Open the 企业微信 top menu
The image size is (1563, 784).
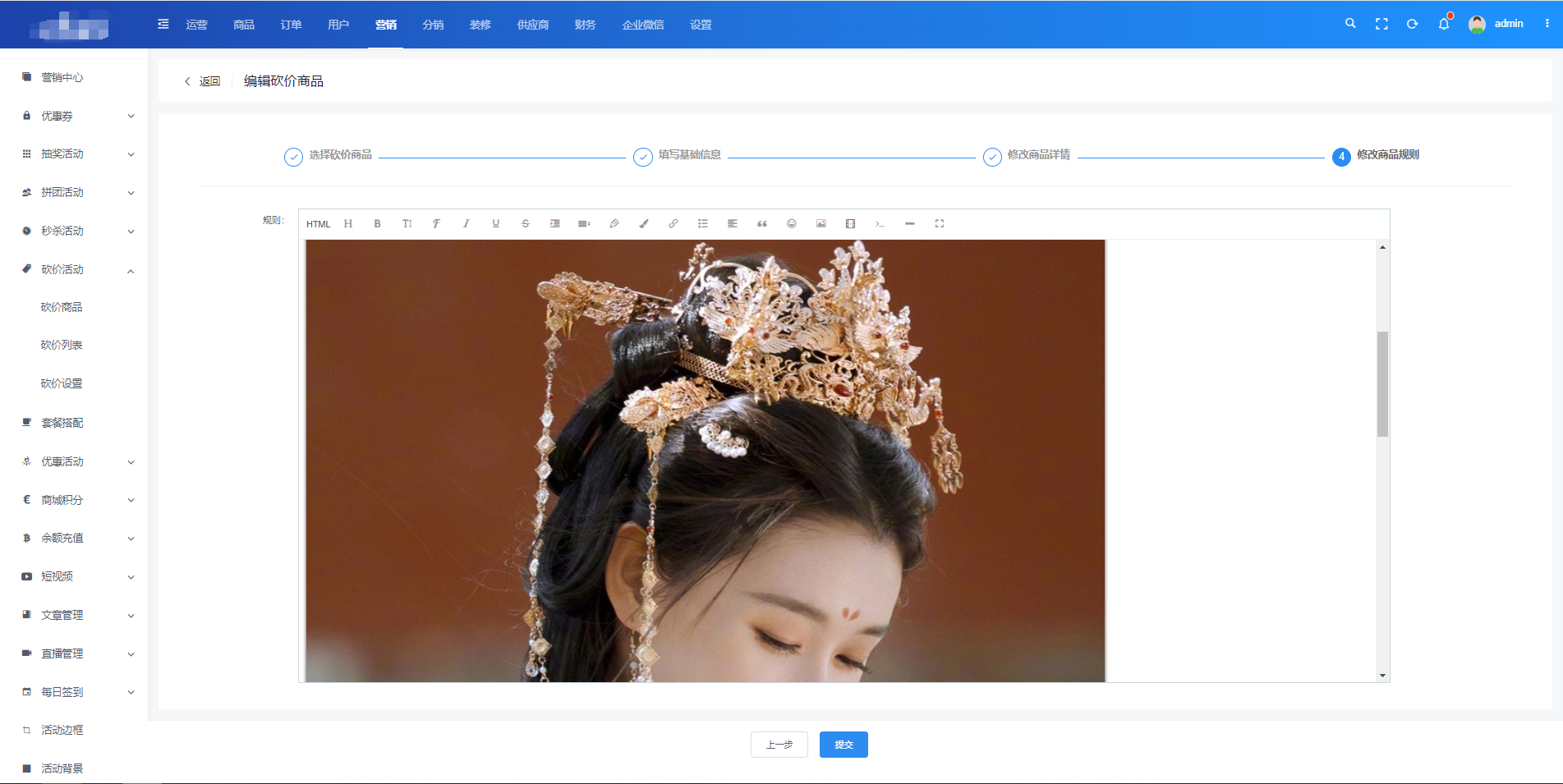click(x=643, y=25)
